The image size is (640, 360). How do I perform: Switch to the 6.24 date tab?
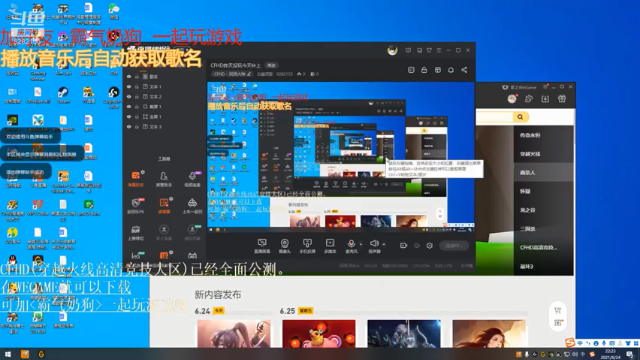coord(209,311)
